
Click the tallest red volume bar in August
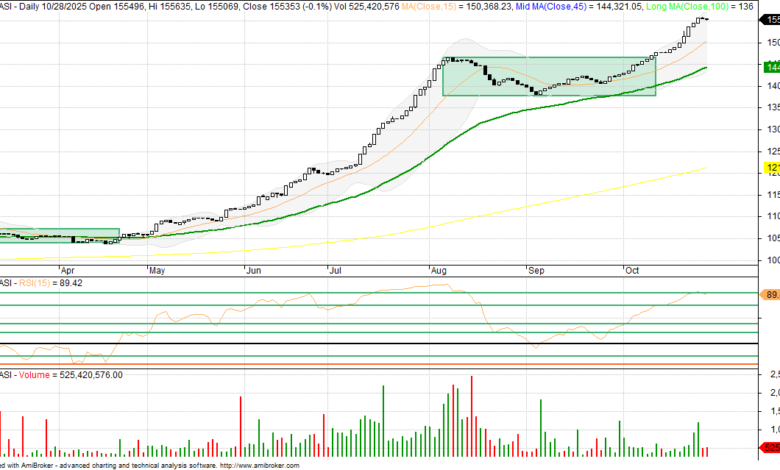coord(469,418)
